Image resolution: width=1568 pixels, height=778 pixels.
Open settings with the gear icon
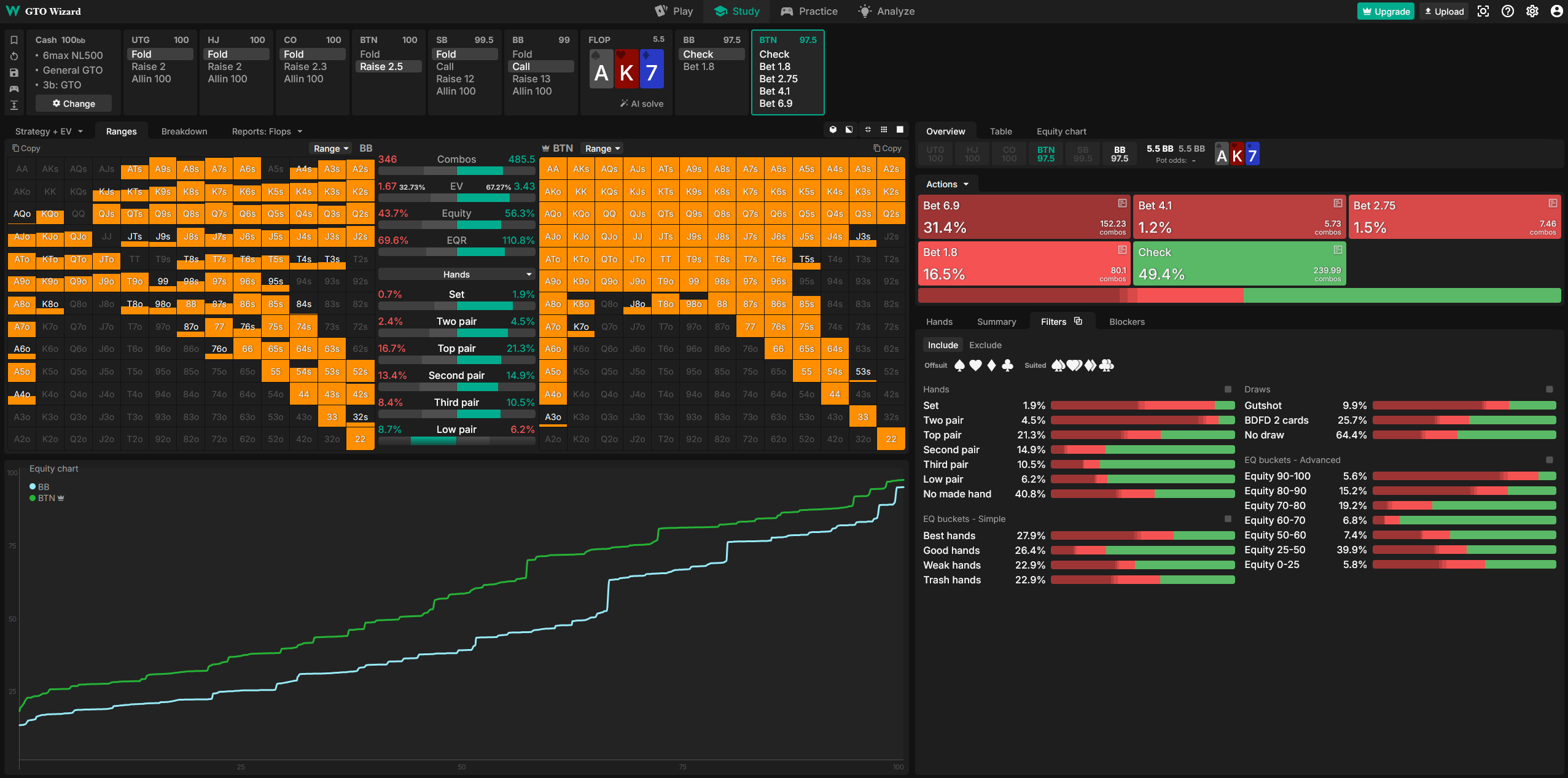pyautogui.click(x=1532, y=11)
